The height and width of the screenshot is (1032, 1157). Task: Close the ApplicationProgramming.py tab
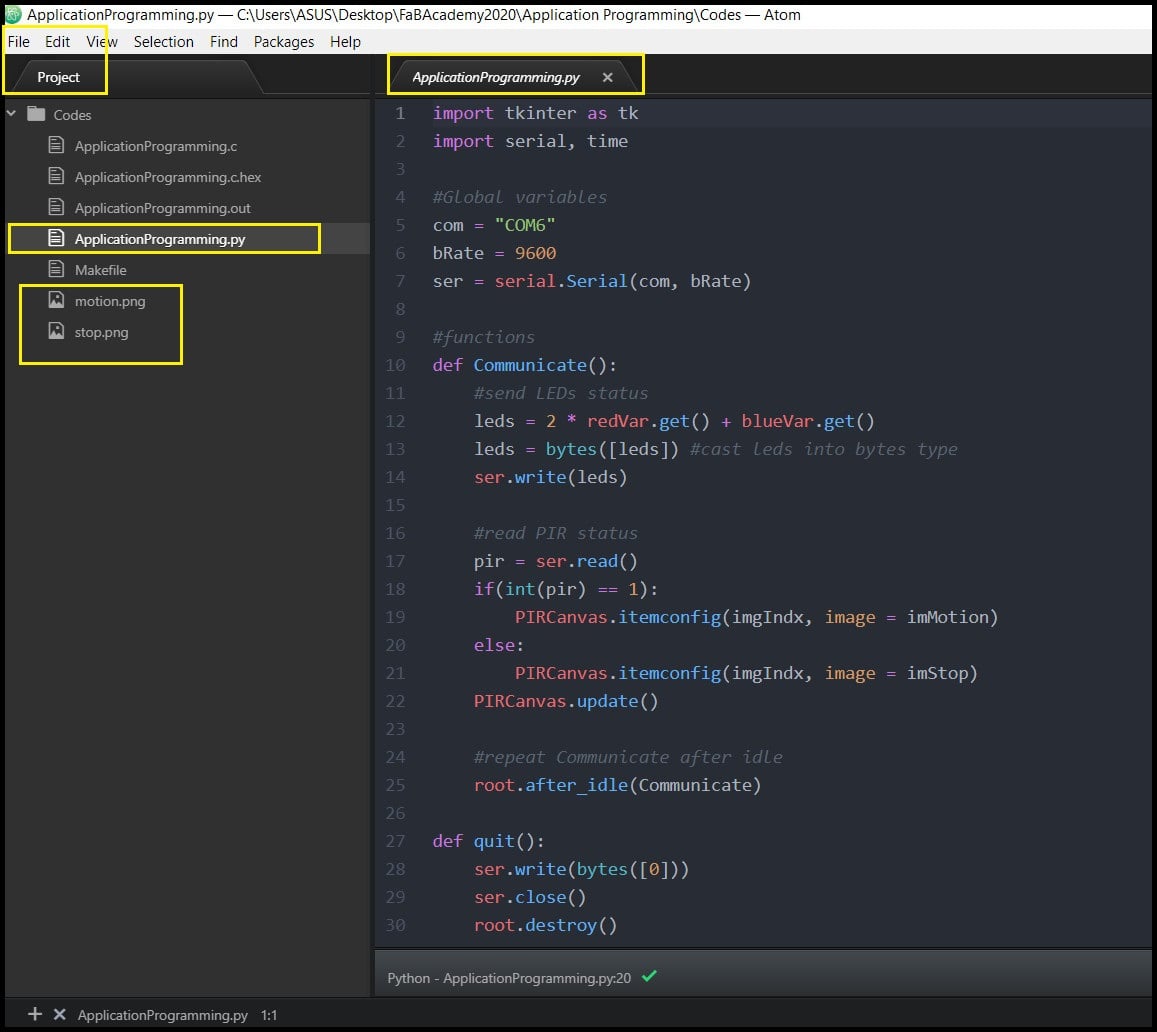coord(607,77)
